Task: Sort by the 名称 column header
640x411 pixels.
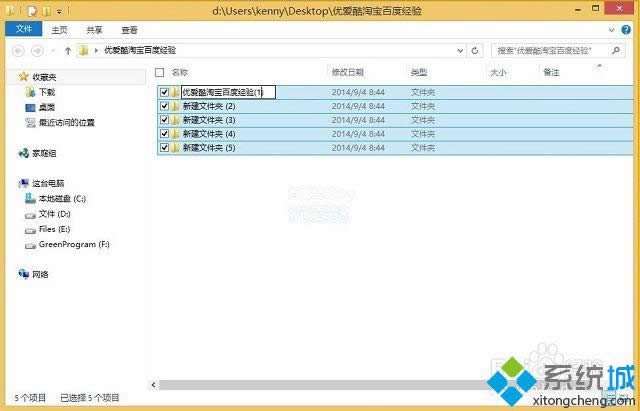Action: (180, 72)
